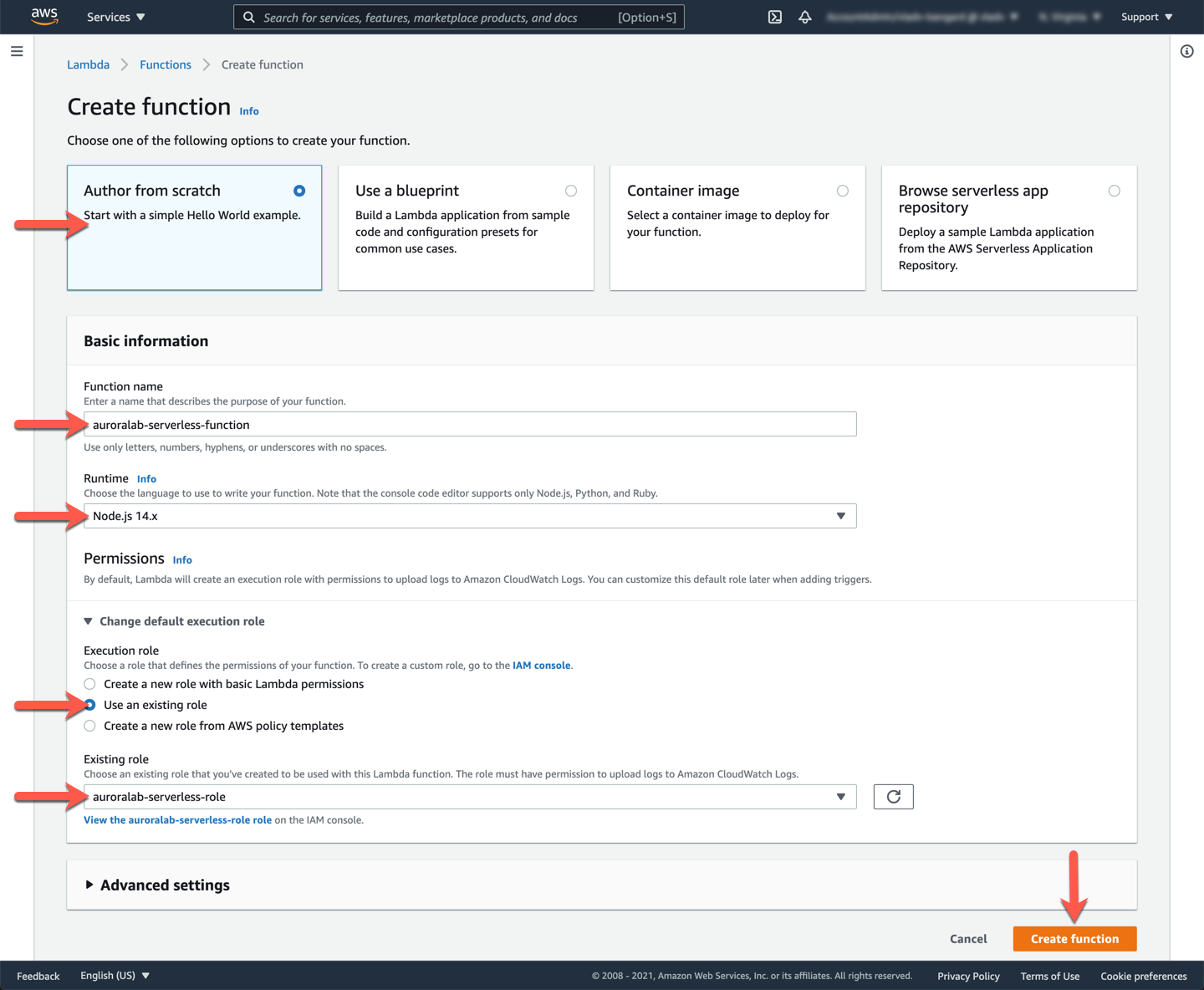Click the info panel circle icon
Screen dimensions: 1204x990
point(1186,52)
